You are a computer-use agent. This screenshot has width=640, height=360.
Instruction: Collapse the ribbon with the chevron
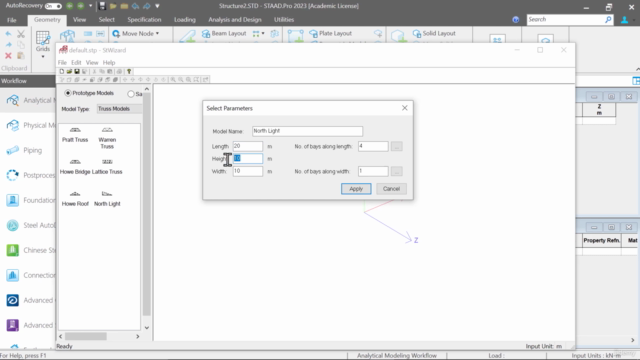[x=637, y=69]
